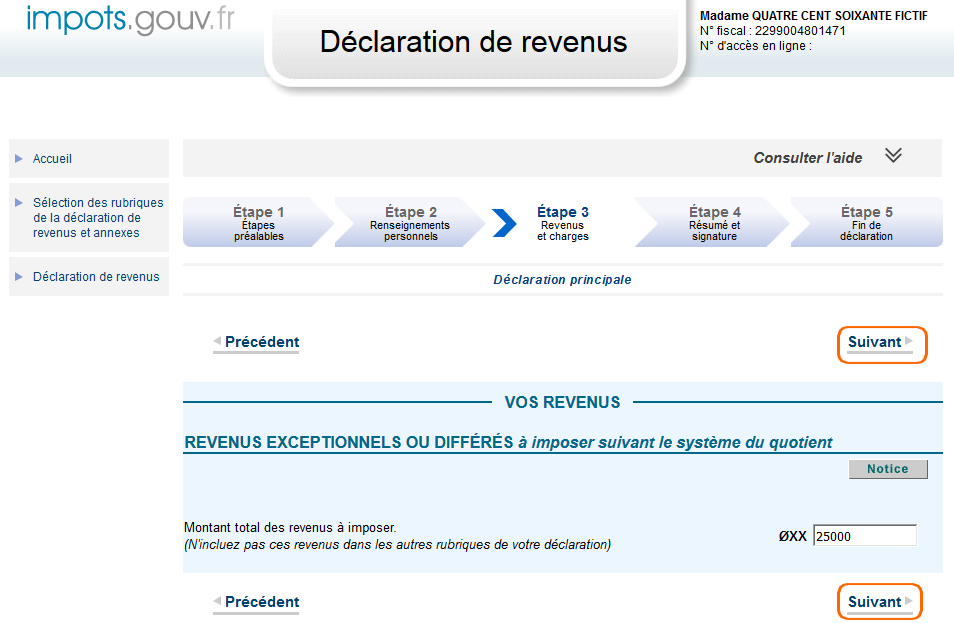Click the N° d'accès en ligne text

[x=756, y=46]
